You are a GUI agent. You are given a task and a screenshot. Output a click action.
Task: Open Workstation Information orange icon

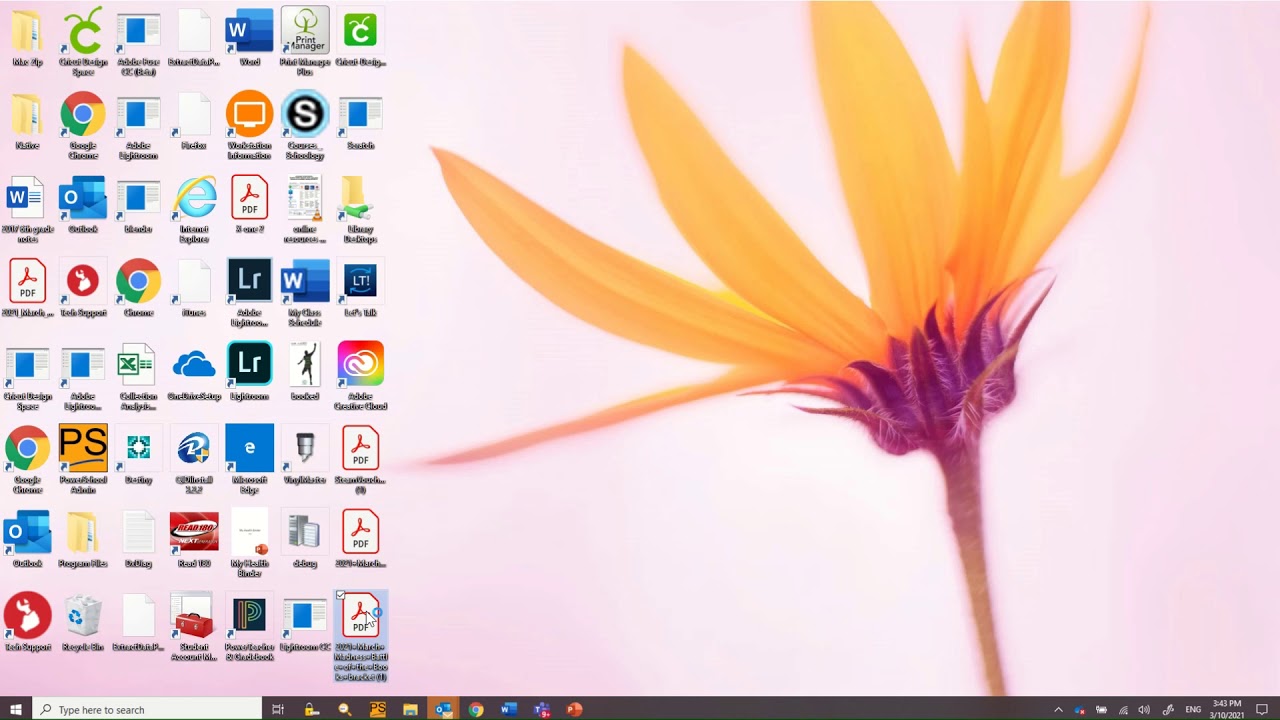pos(249,125)
